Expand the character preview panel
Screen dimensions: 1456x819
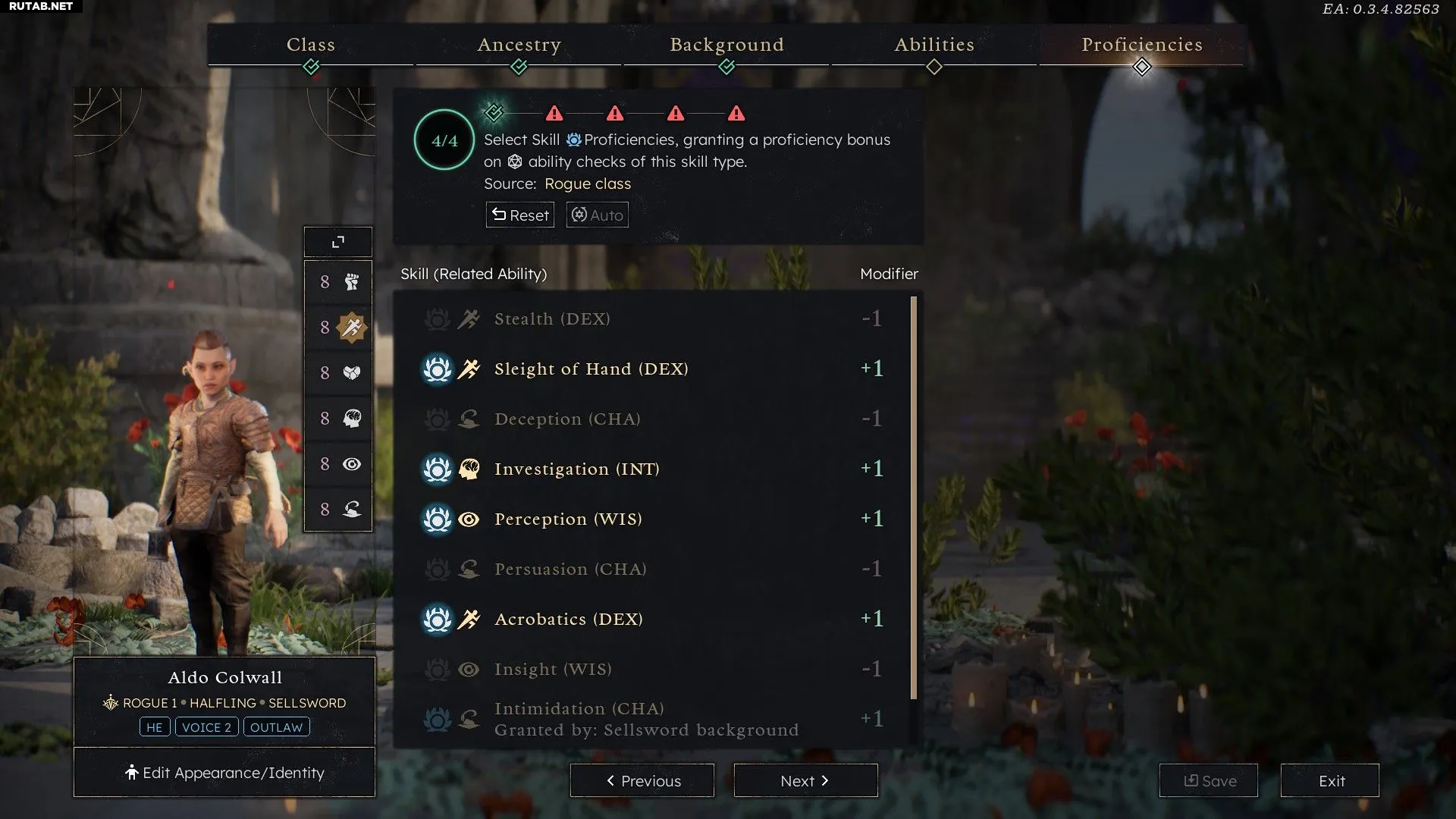338,242
